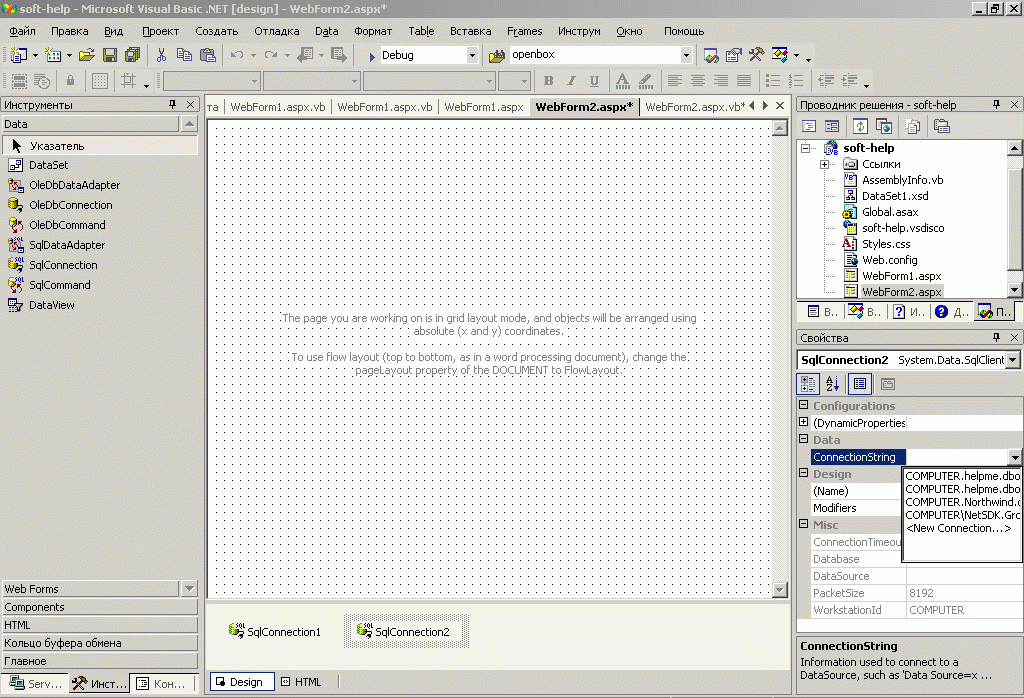Viewport: 1024px width, 698px height.
Task: Open the Debug configuration dropdown
Action: pos(472,56)
